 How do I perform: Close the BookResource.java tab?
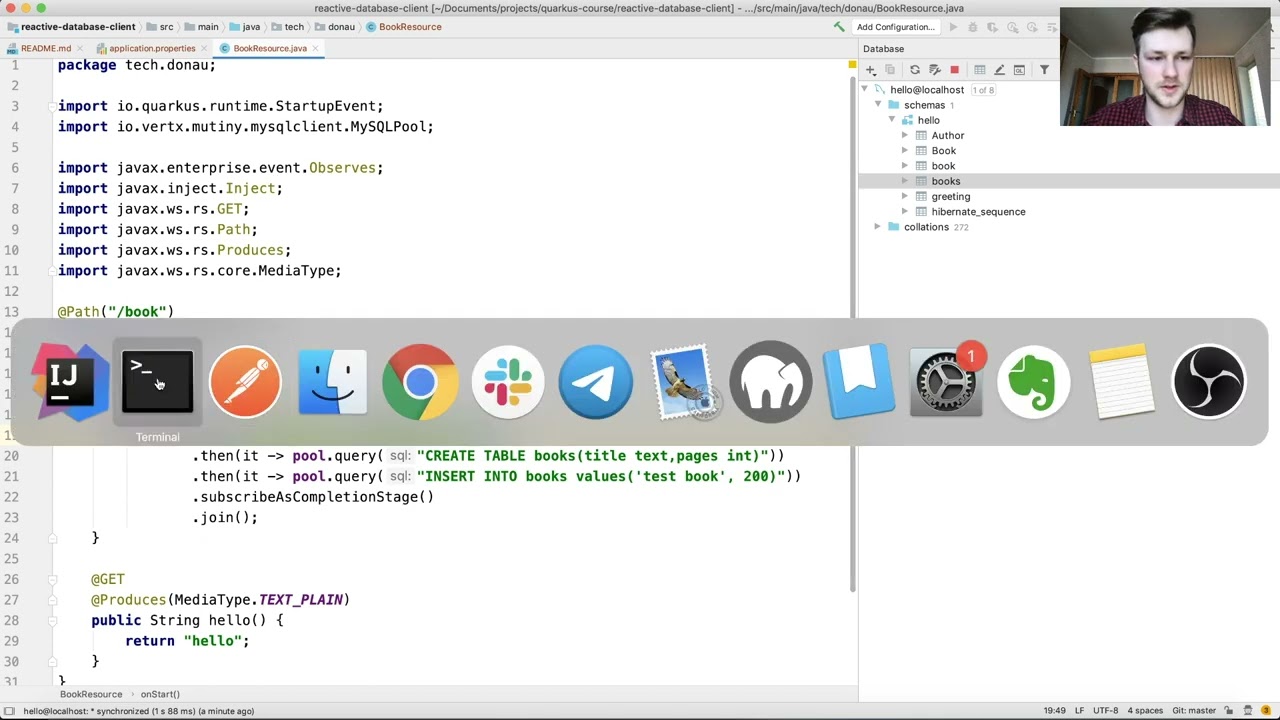point(316,48)
